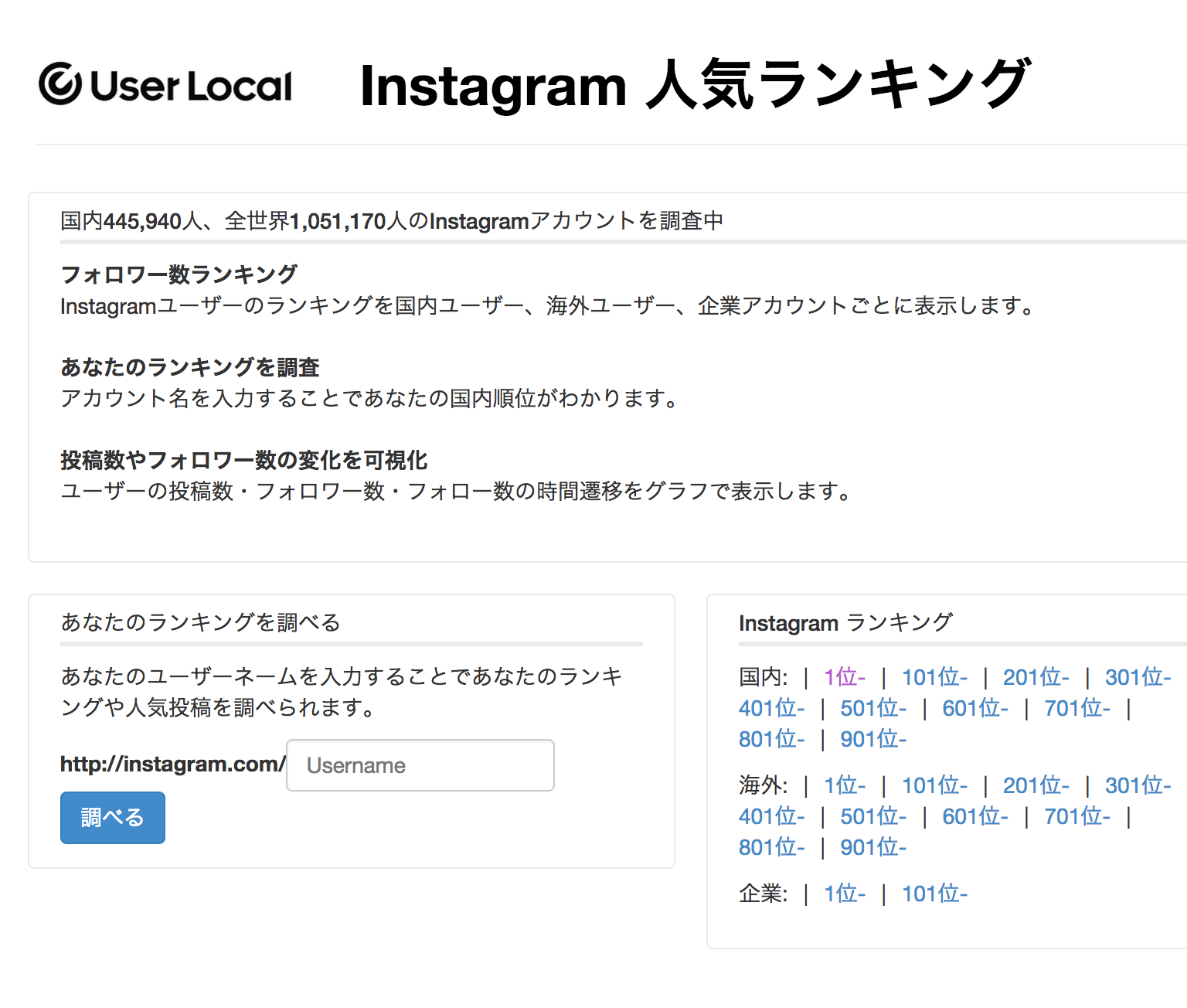The width and height of the screenshot is (1187, 1008).
Task: Click the あなたのランキングを調べる panel title
Action: click(x=200, y=622)
